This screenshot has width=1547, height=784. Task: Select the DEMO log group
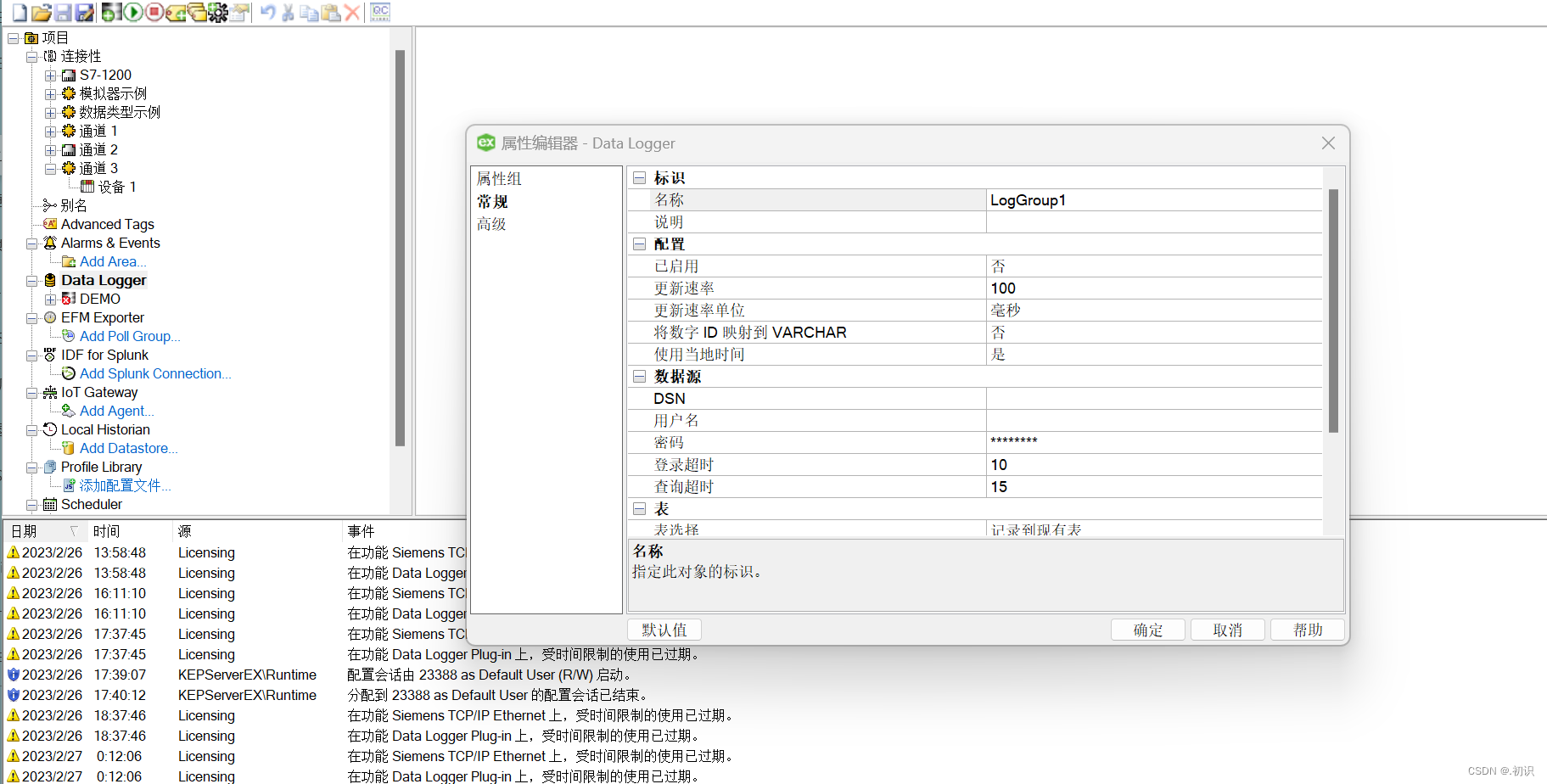click(100, 299)
